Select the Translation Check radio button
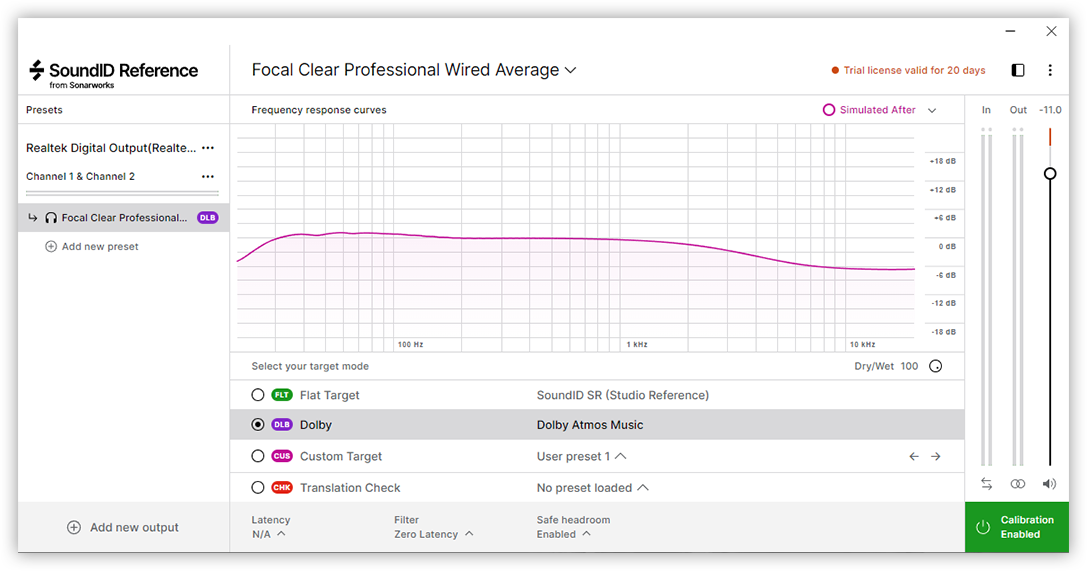Viewport: 1087px width, 571px height. pos(258,488)
